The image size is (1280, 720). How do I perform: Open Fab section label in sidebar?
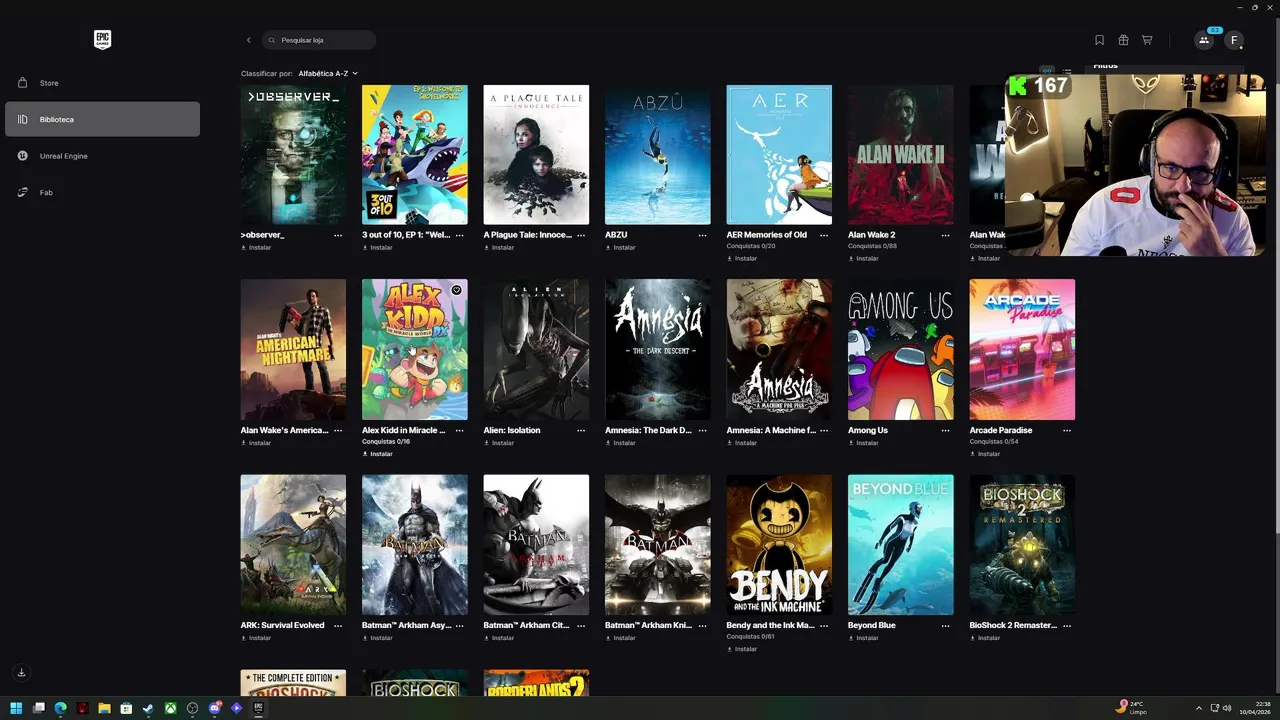46,192
